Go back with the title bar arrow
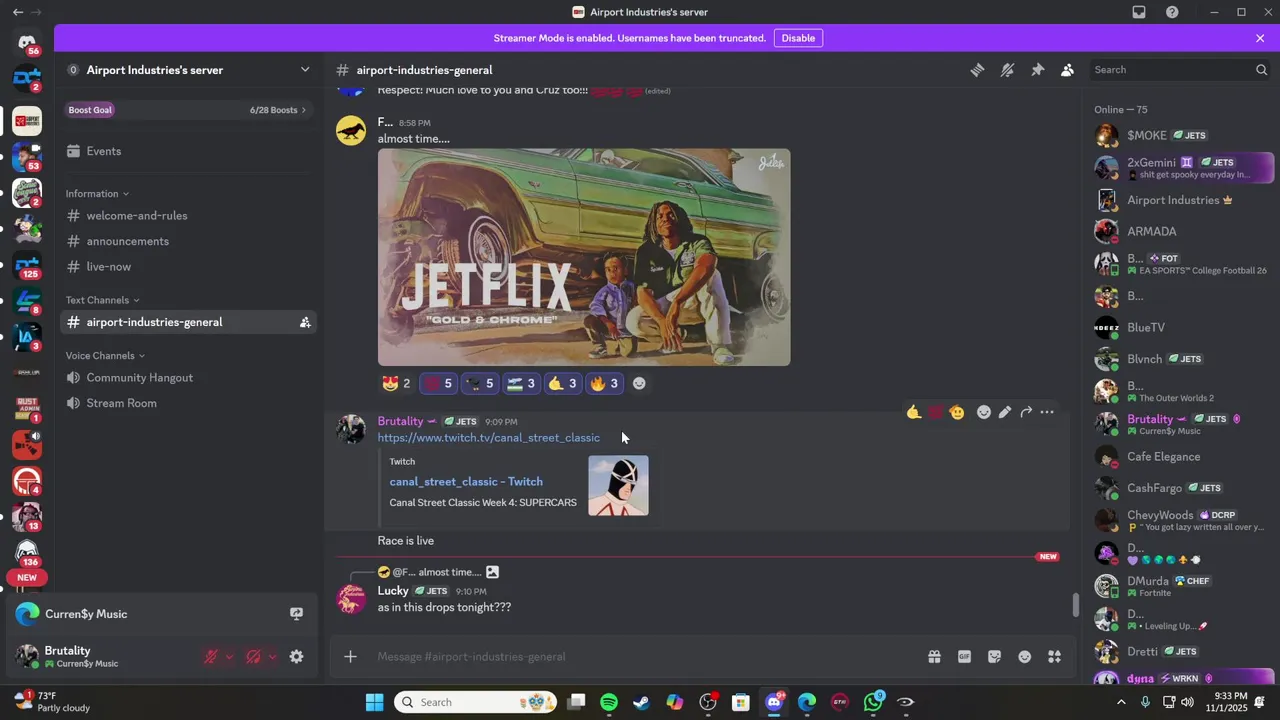 17,12
